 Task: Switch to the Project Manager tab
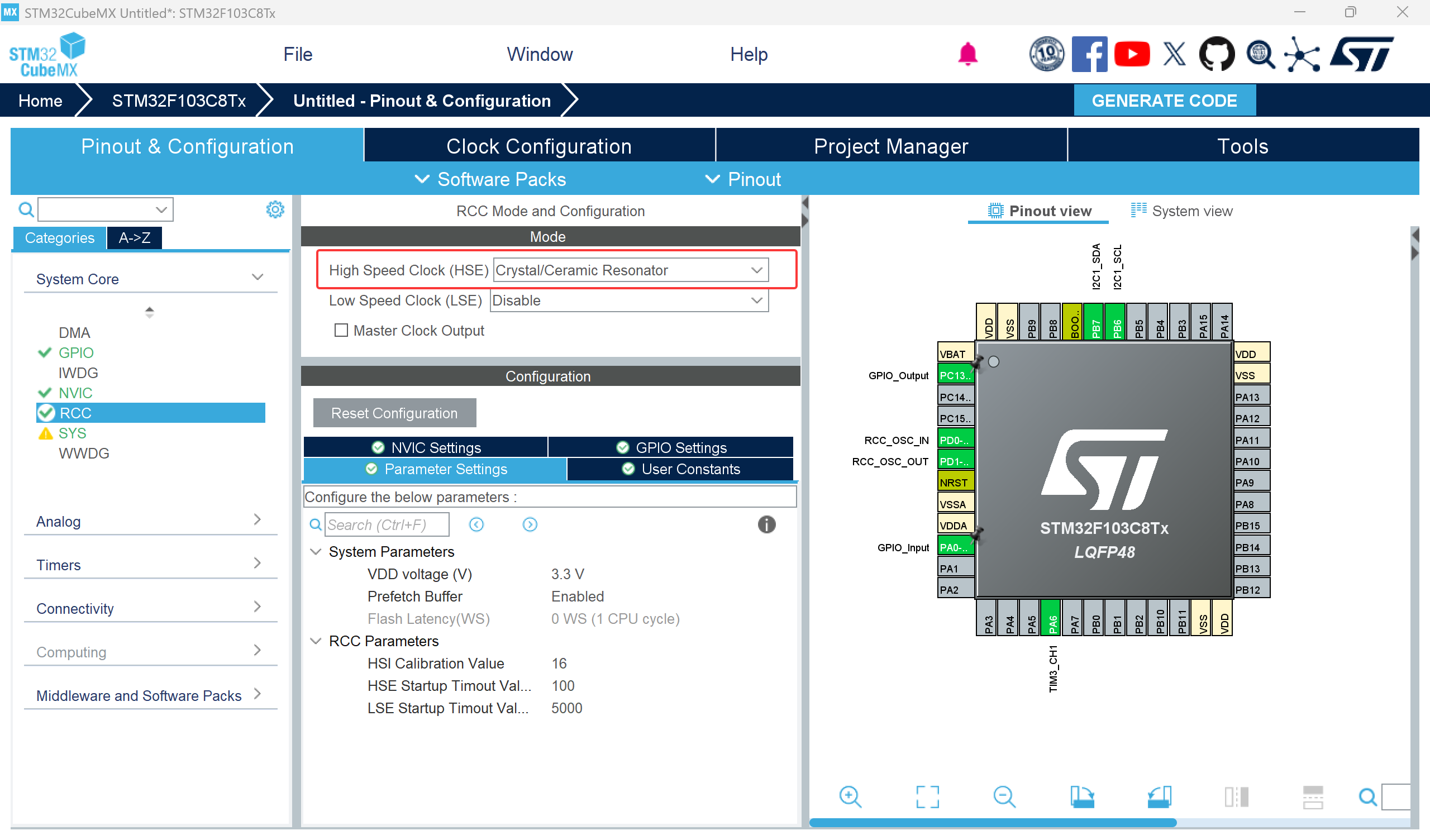pos(891,146)
